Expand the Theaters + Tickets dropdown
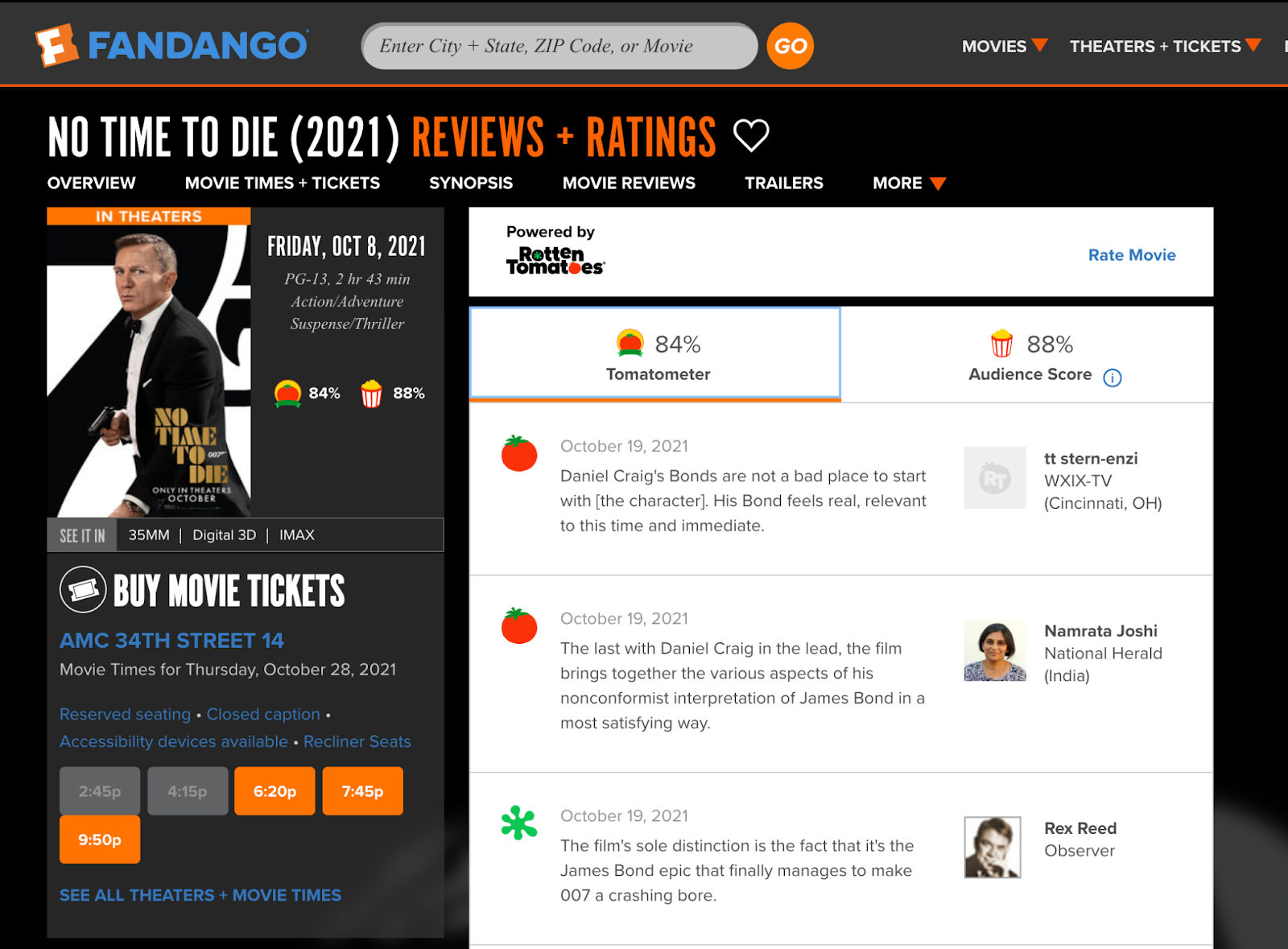The width and height of the screenshot is (1288, 949). pos(1165,46)
